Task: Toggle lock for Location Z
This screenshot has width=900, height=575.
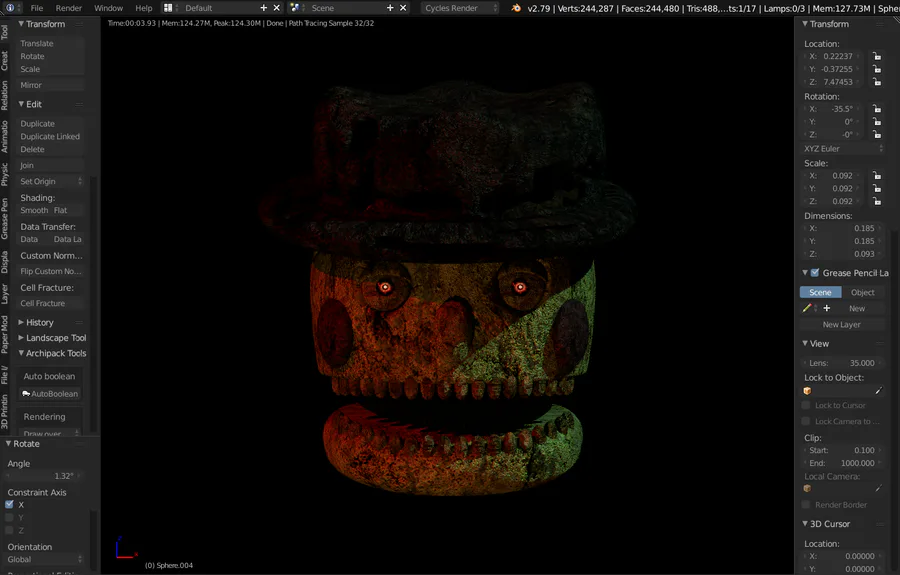Action: (877, 81)
